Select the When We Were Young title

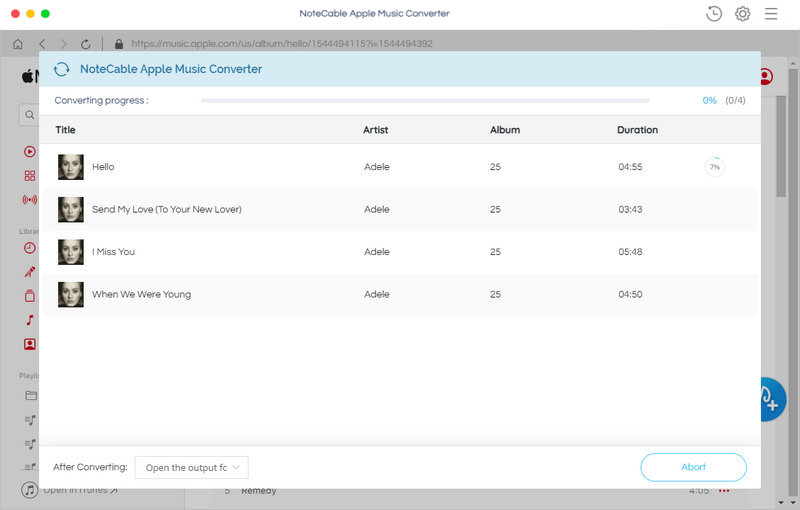coord(141,294)
